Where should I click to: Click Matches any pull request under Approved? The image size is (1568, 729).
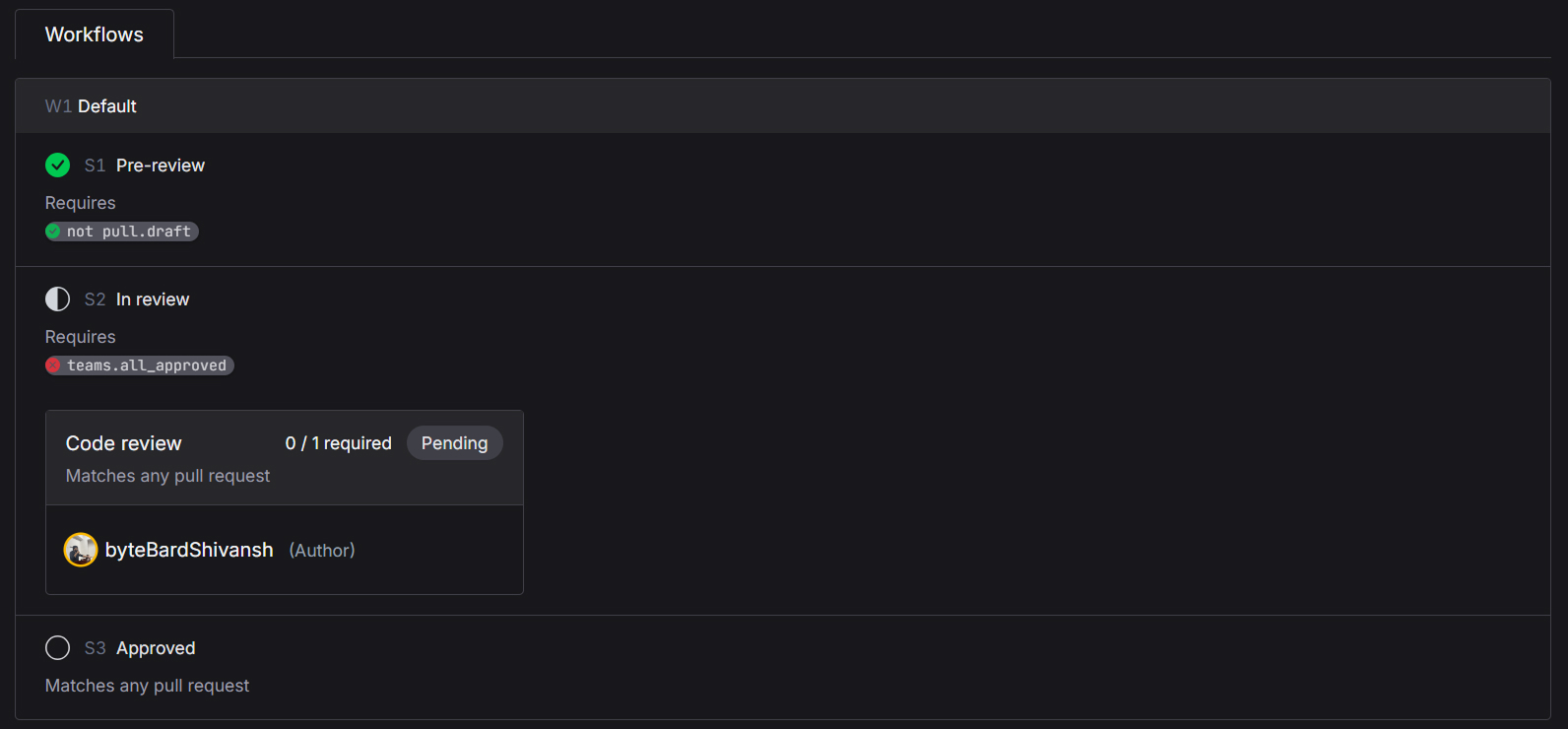[x=147, y=686]
